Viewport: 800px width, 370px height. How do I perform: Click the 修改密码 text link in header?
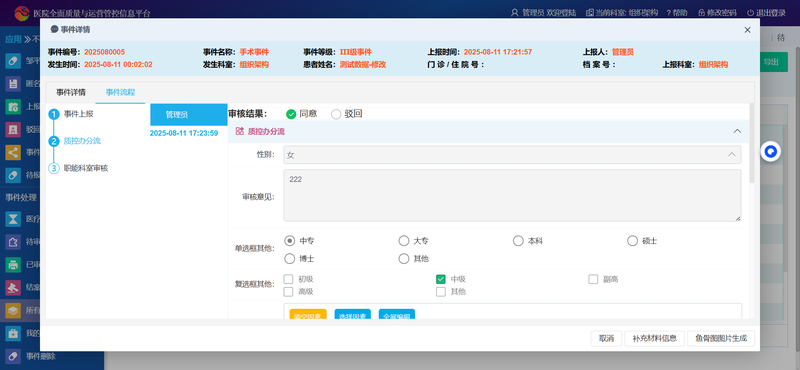coord(722,13)
